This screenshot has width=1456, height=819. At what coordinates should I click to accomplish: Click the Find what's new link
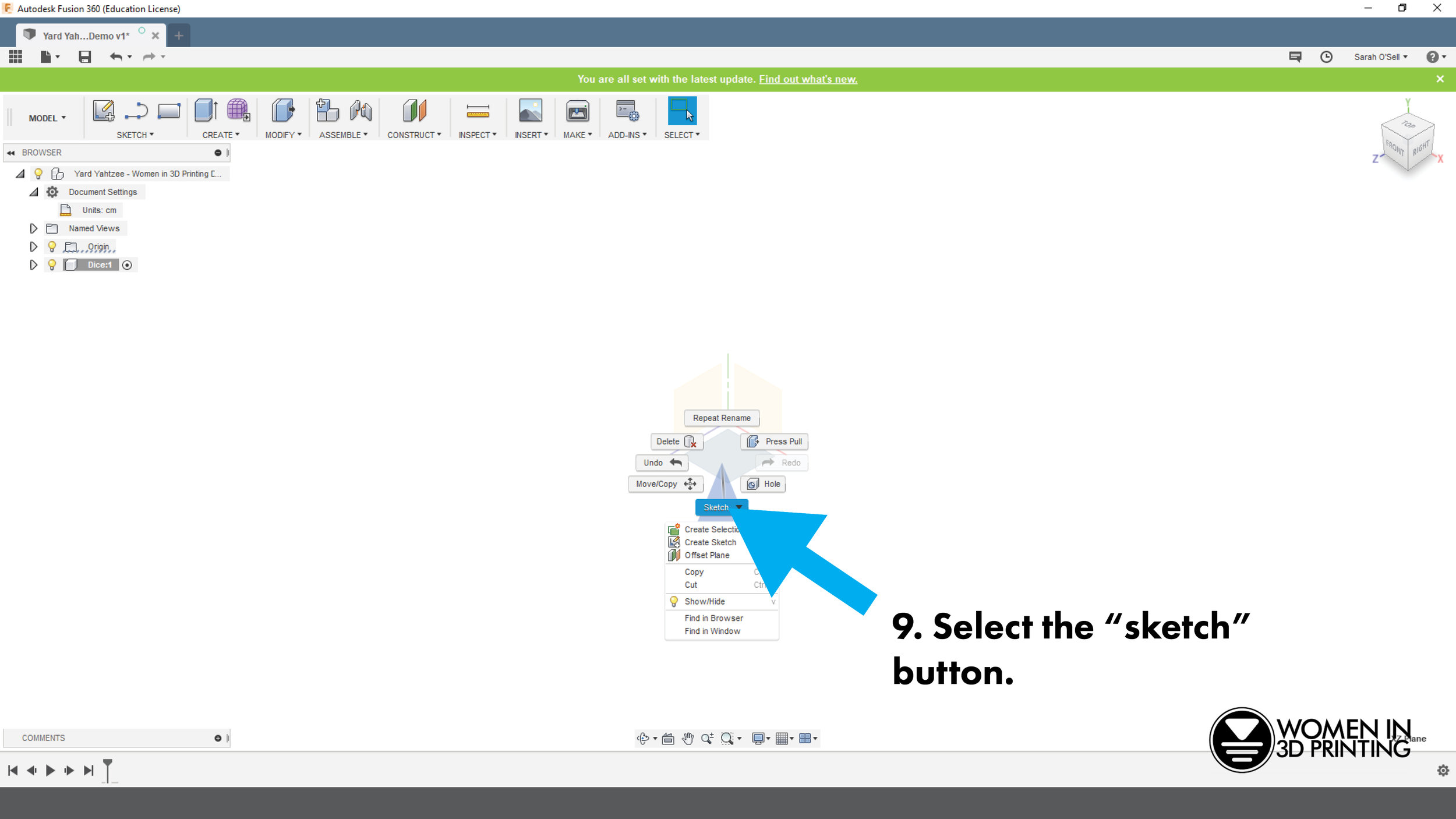[807, 79]
